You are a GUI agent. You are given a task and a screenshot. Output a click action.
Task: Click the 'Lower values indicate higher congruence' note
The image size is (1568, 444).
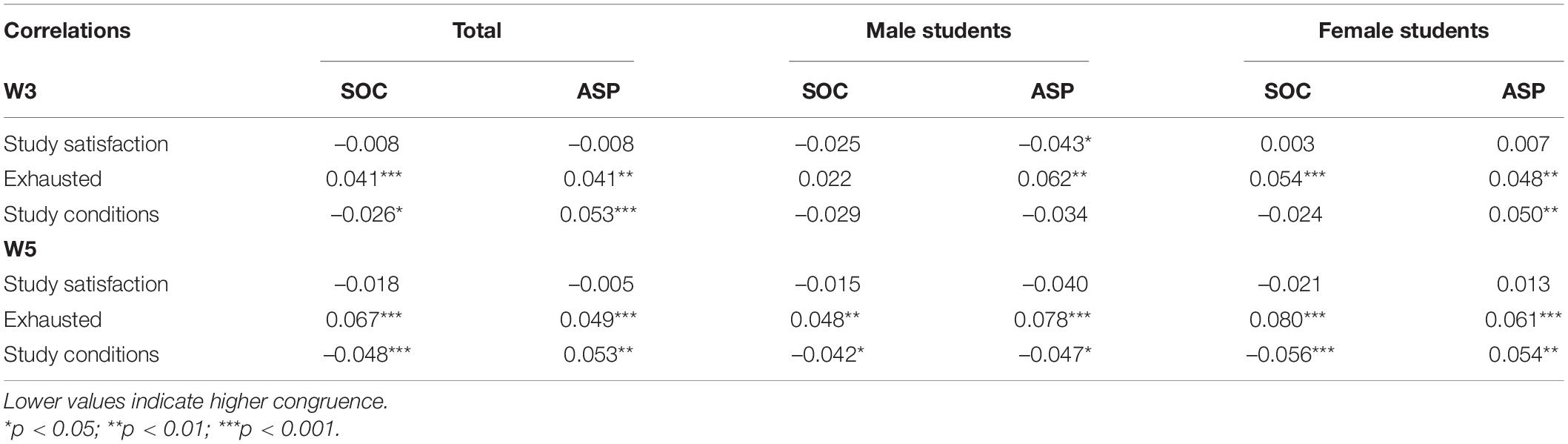tap(196, 401)
